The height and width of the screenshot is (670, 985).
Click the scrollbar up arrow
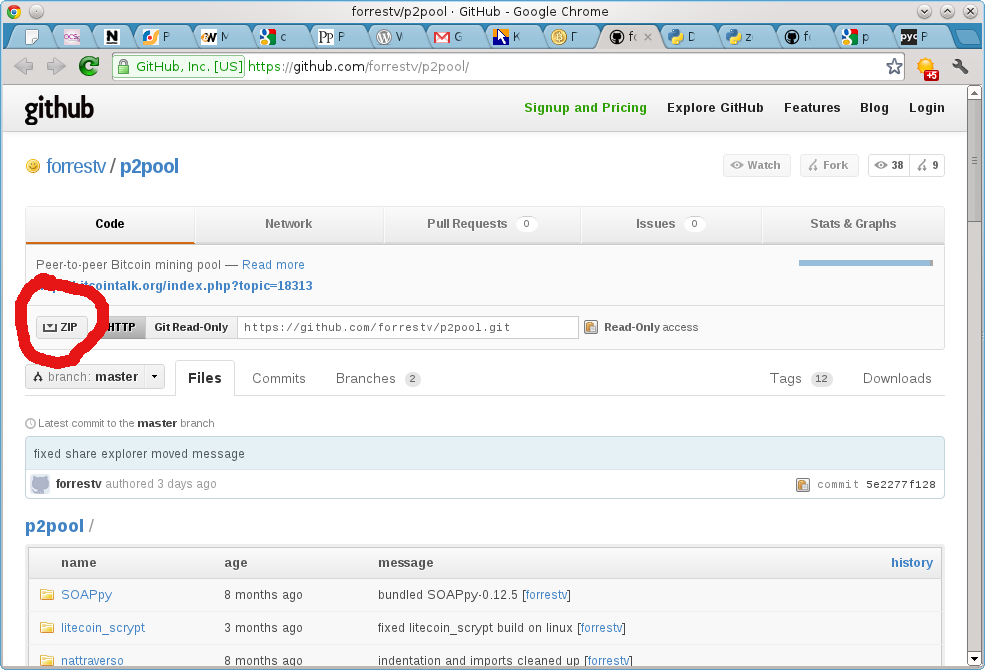tap(974, 93)
